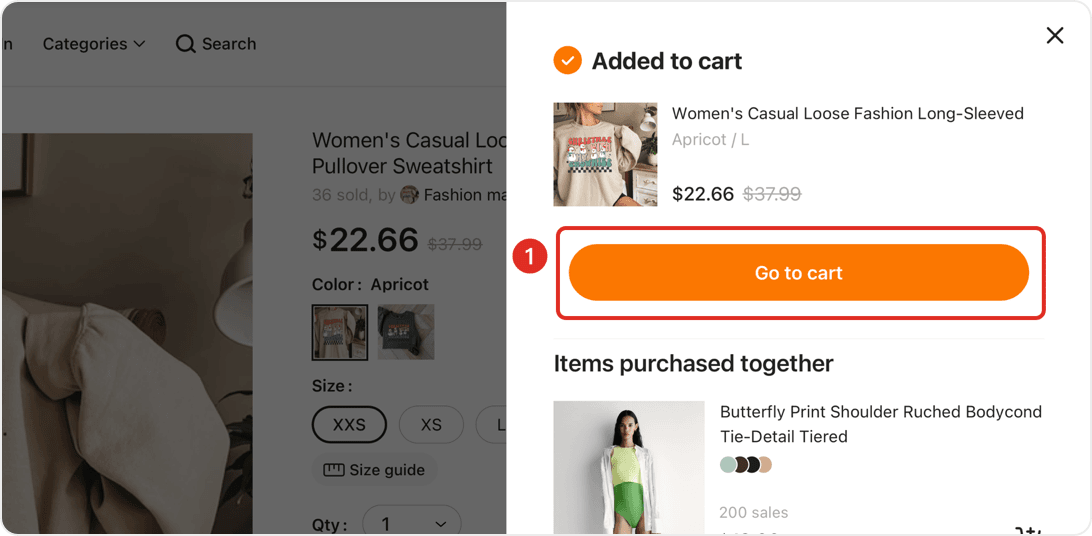Select the XS size option
Image resolution: width=1092 pixels, height=536 pixels.
pos(431,424)
